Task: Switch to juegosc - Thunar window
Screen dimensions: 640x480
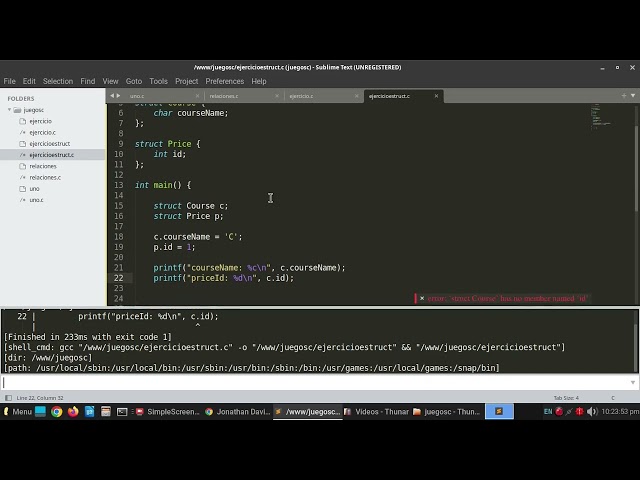Action: tap(447, 412)
